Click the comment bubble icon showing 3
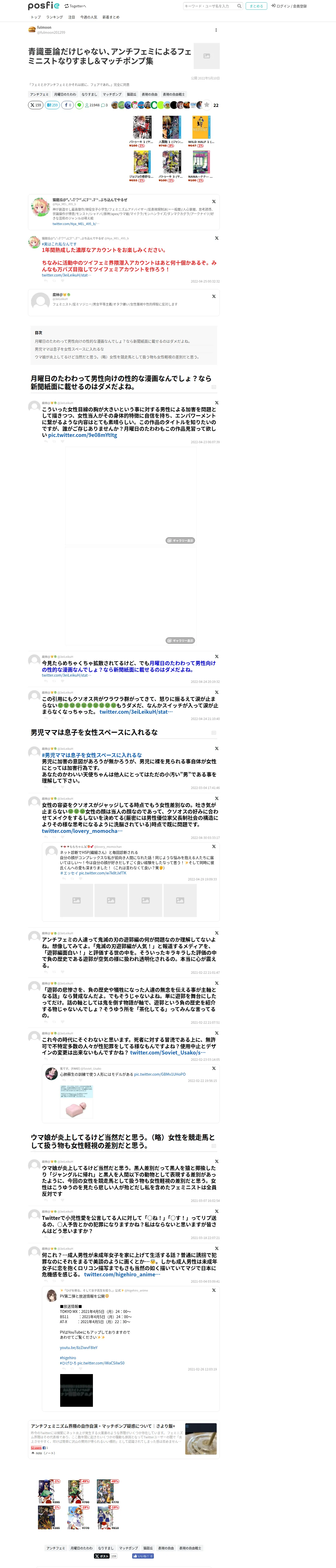 [x=104, y=105]
